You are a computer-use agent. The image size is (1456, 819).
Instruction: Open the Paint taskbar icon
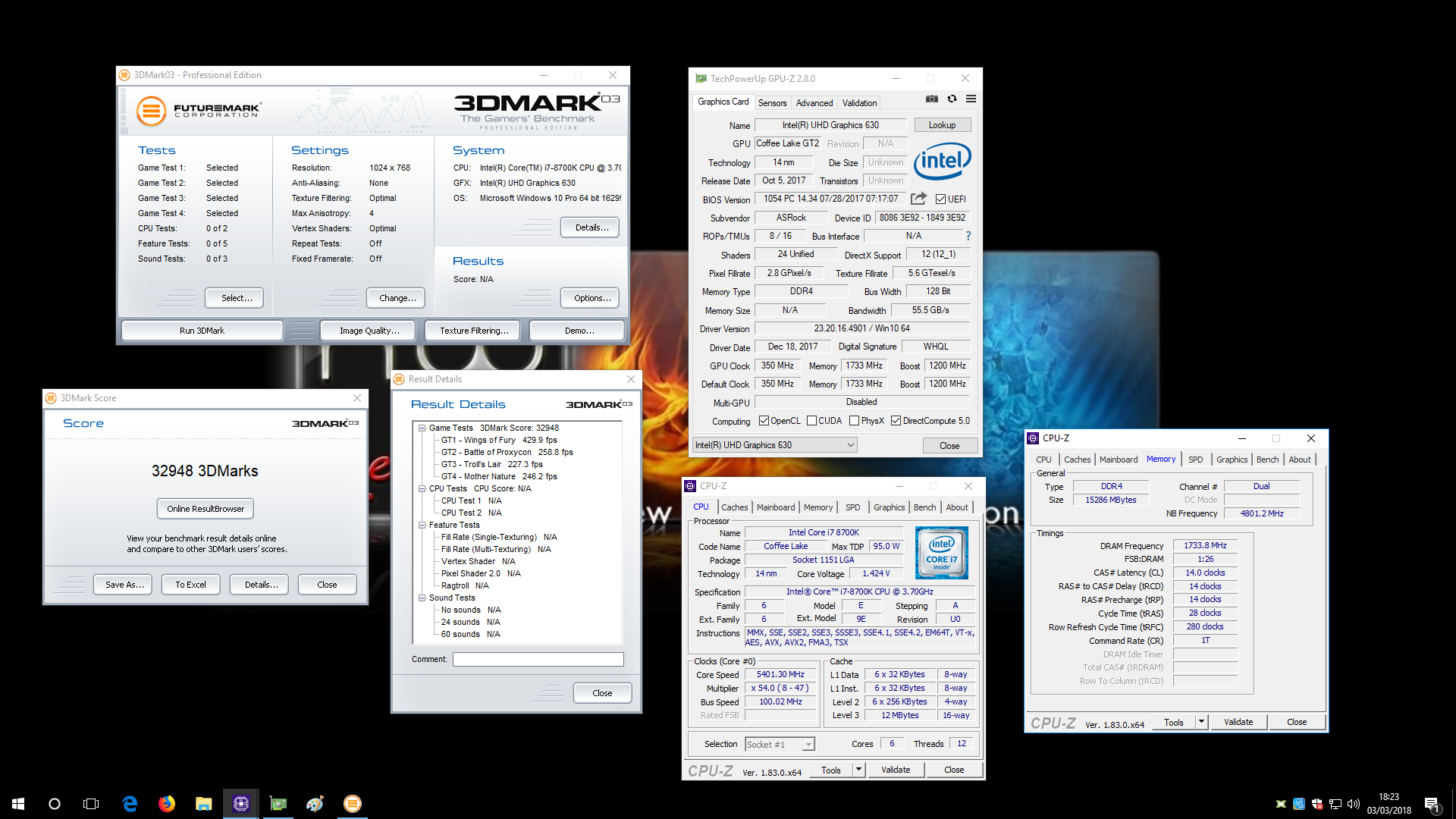[315, 804]
